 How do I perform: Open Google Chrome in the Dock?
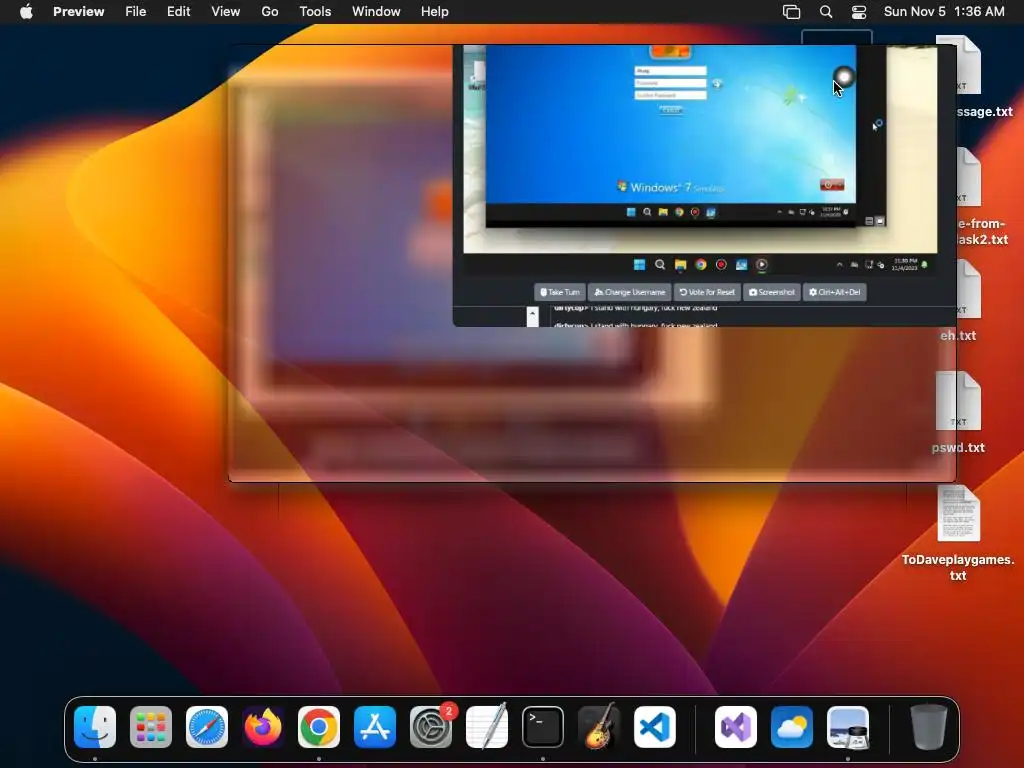click(x=319, y=727)
